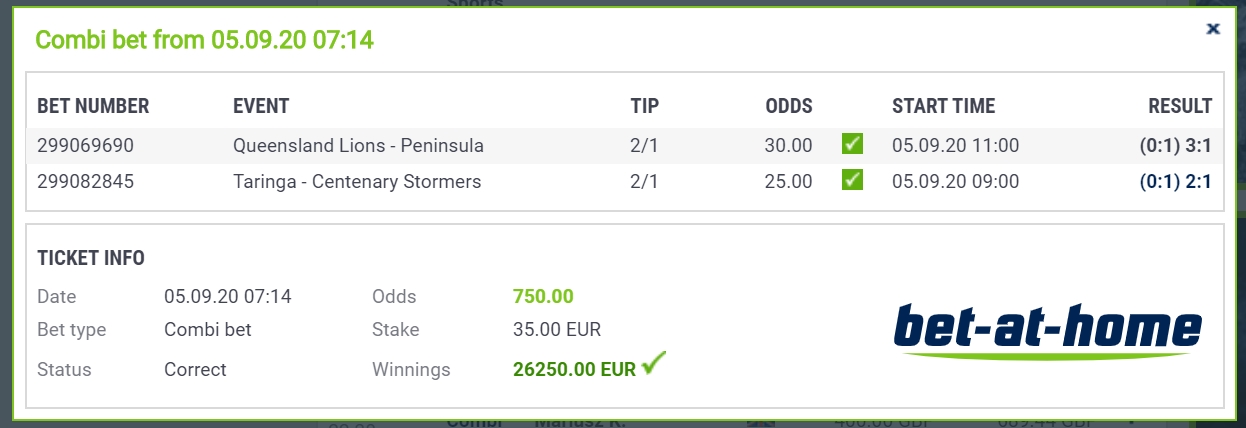Select the EVENT column header
The height and width of the screenshot is (428, 1246).
[x=261, y=106]
